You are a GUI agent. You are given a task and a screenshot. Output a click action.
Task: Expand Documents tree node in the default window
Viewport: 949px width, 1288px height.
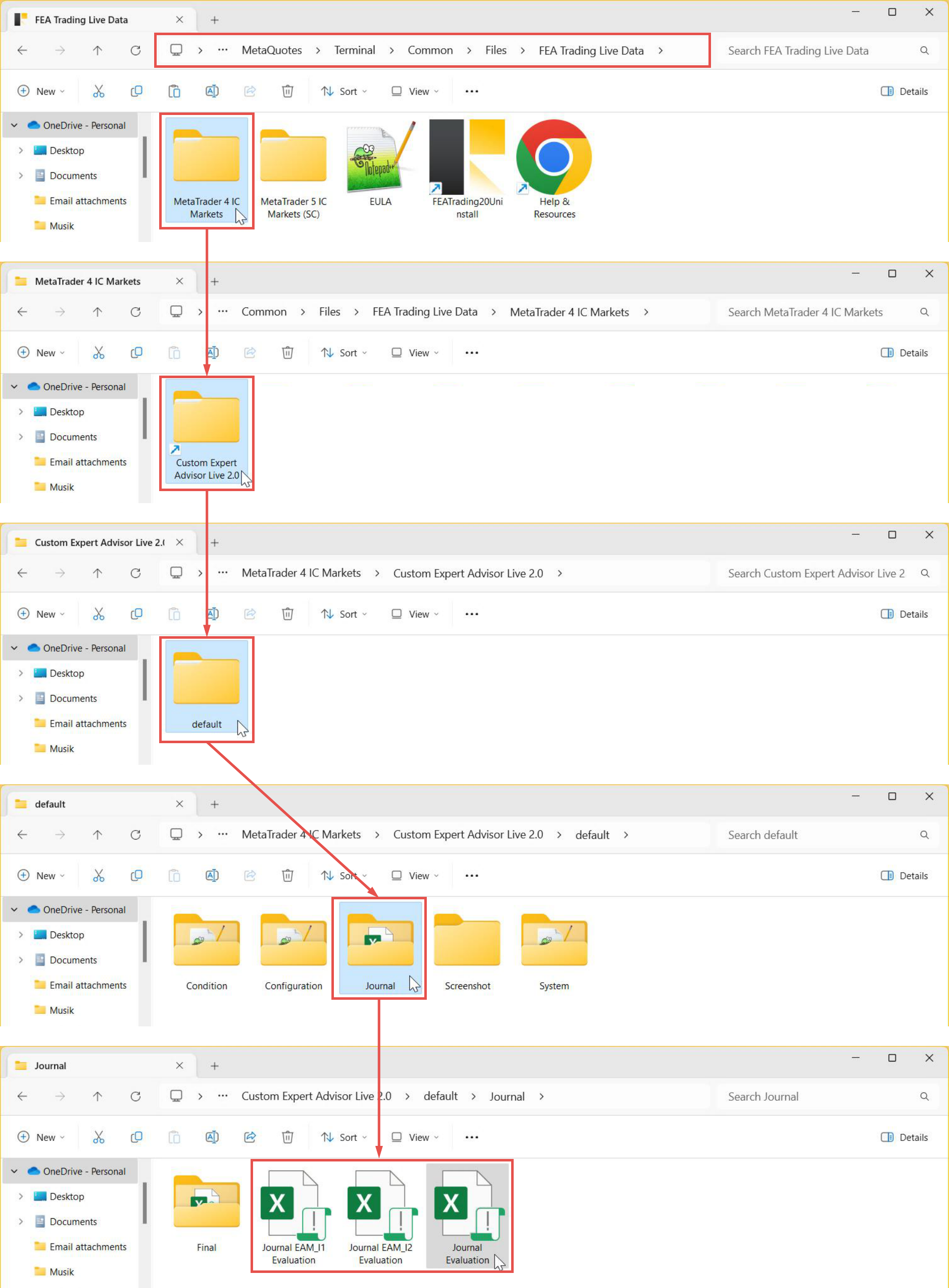click(x=21, y=960)
